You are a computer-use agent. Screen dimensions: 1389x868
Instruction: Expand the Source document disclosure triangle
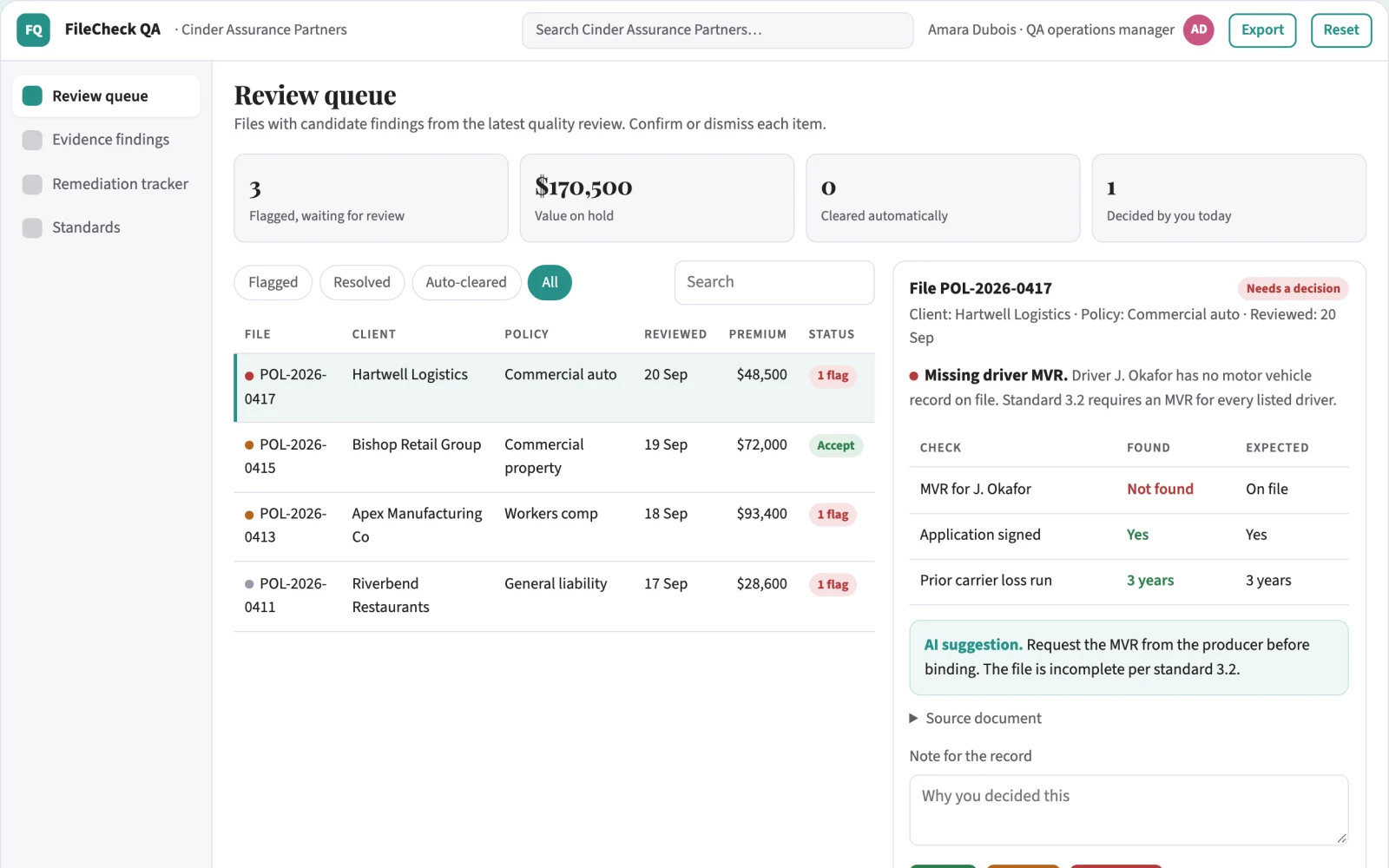pyautogui.click(x=913, y=718)
